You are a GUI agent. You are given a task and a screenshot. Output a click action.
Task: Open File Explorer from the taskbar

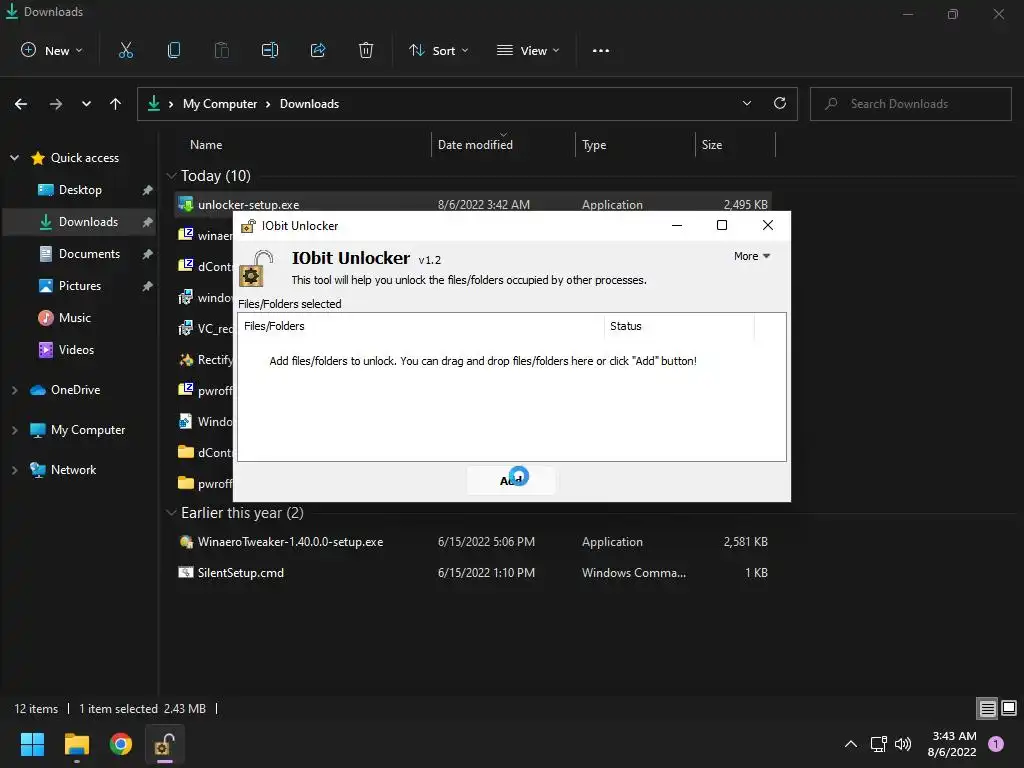pos(76,744)
